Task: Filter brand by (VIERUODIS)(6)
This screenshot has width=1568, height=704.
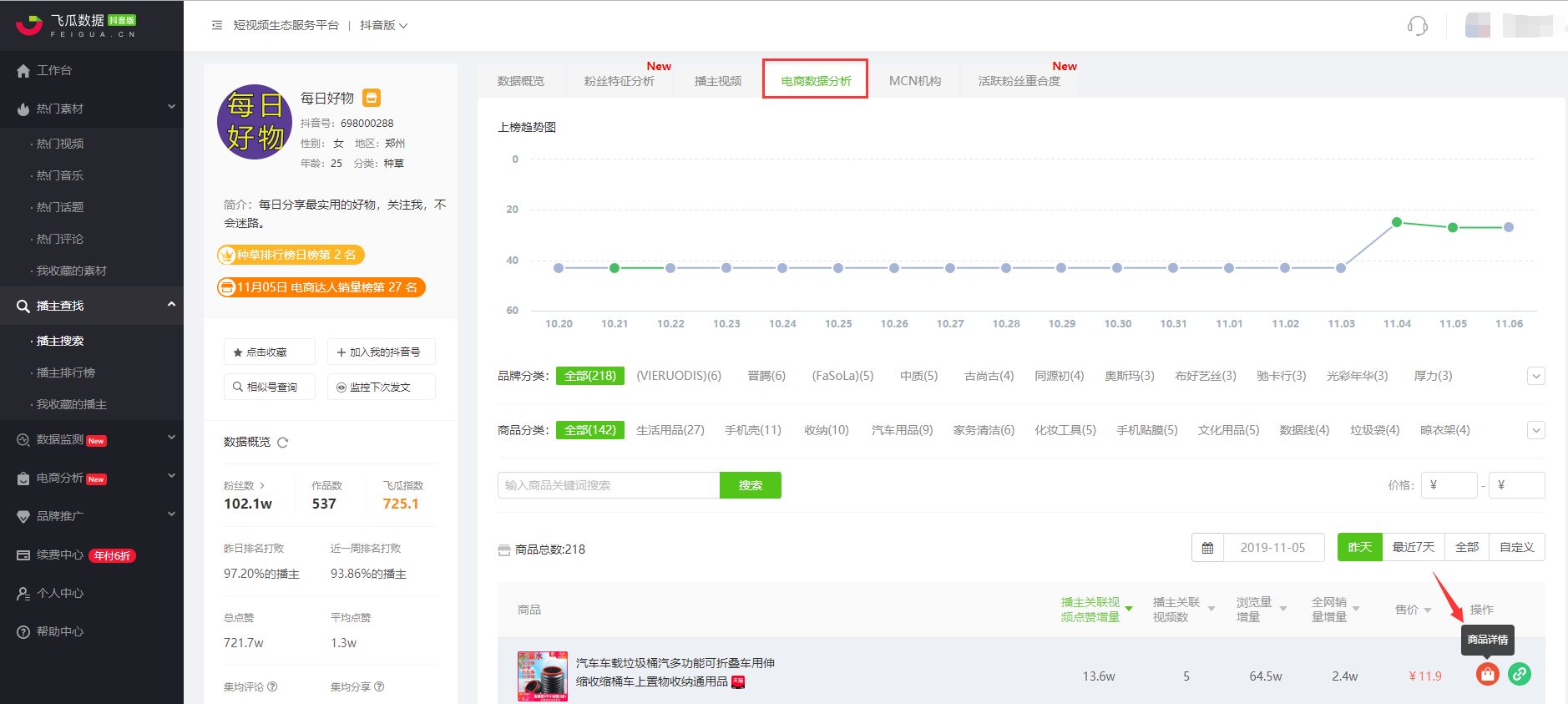Action: click(678, 376)
